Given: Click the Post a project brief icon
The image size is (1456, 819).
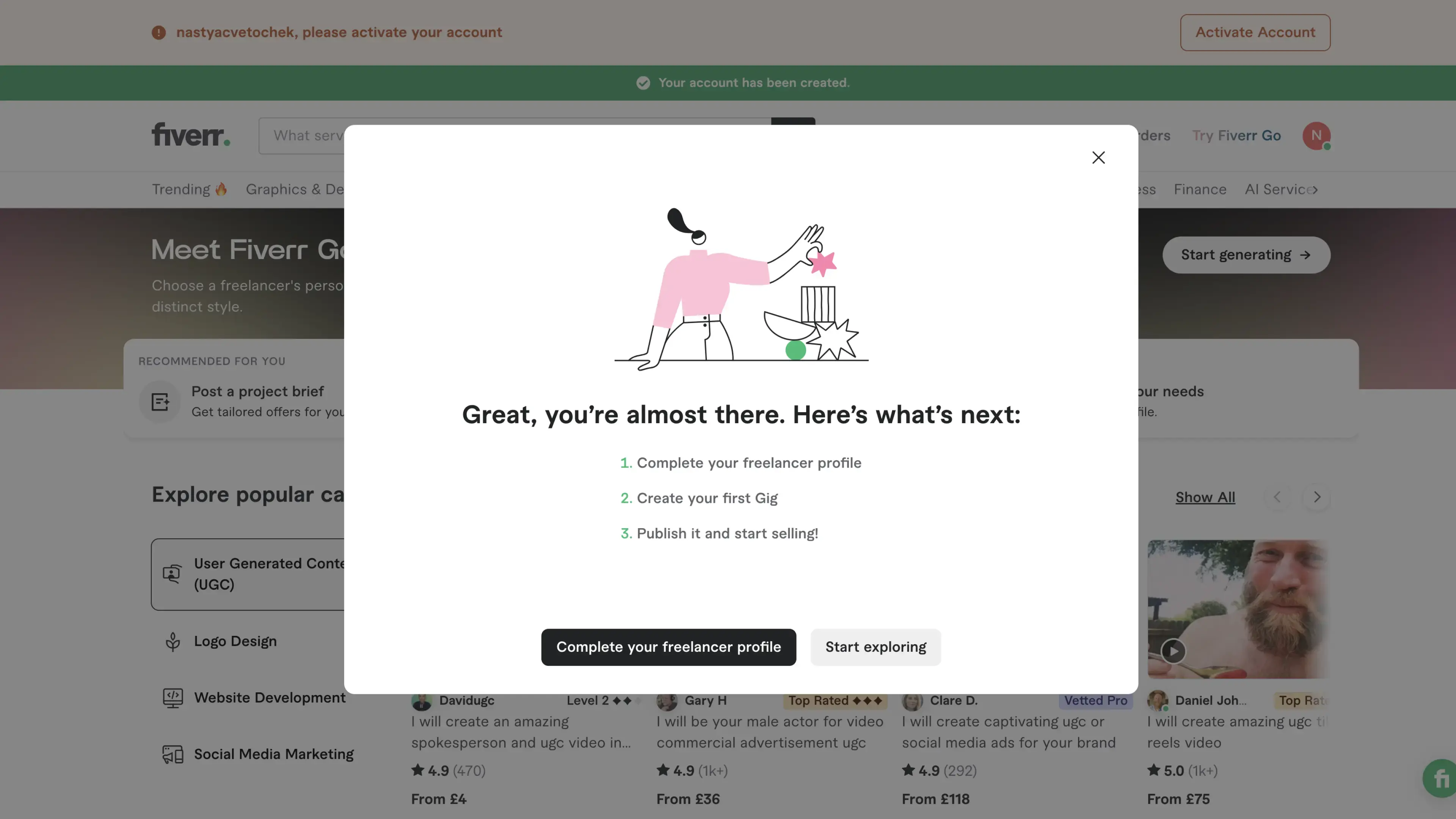Looking at the screenshot, I should (160, 402).
